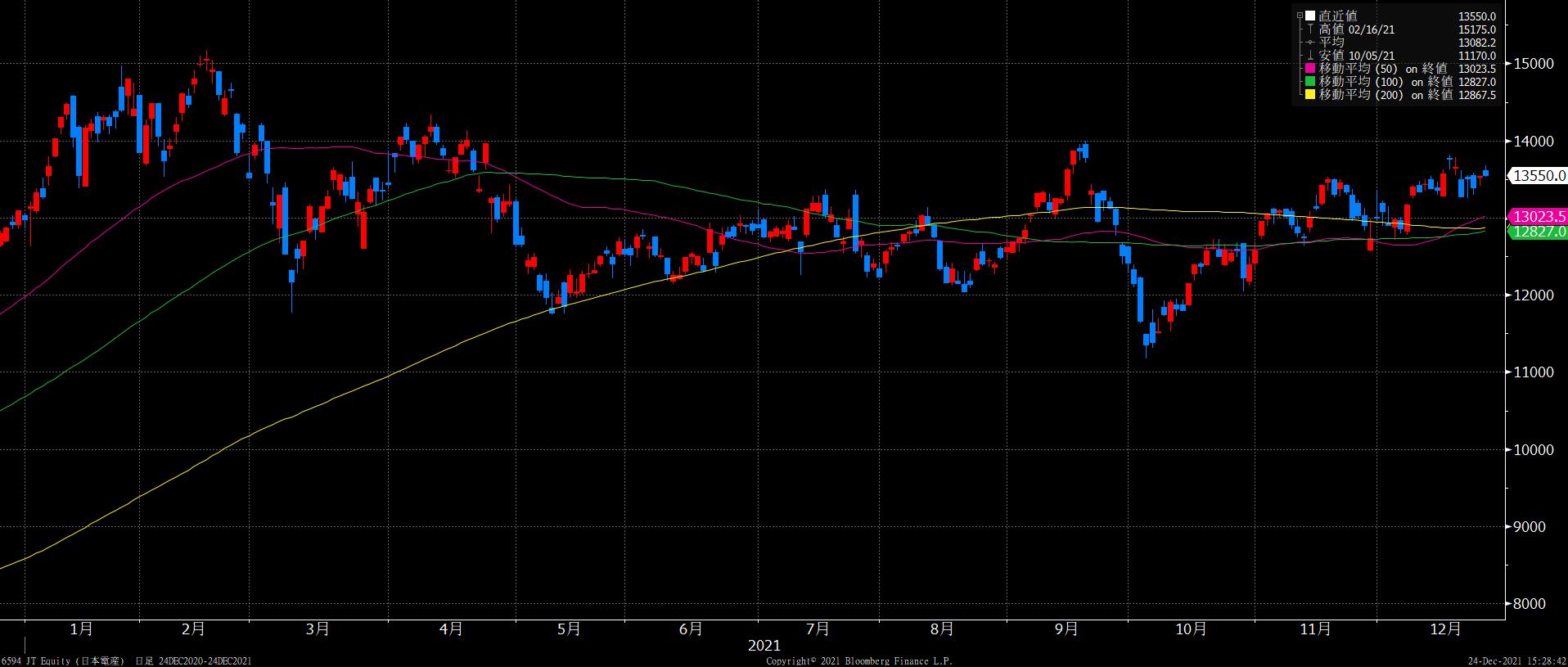The image size is (1568, 667).
Task: Click the 7月 label on time axis
Action: coord(818,629)
